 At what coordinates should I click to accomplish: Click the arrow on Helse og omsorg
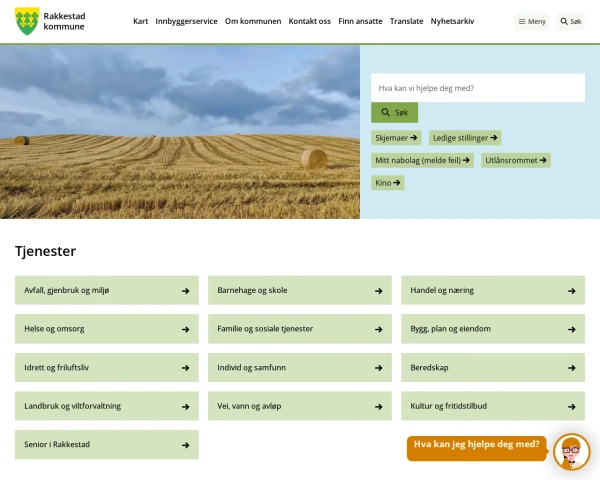185,329
